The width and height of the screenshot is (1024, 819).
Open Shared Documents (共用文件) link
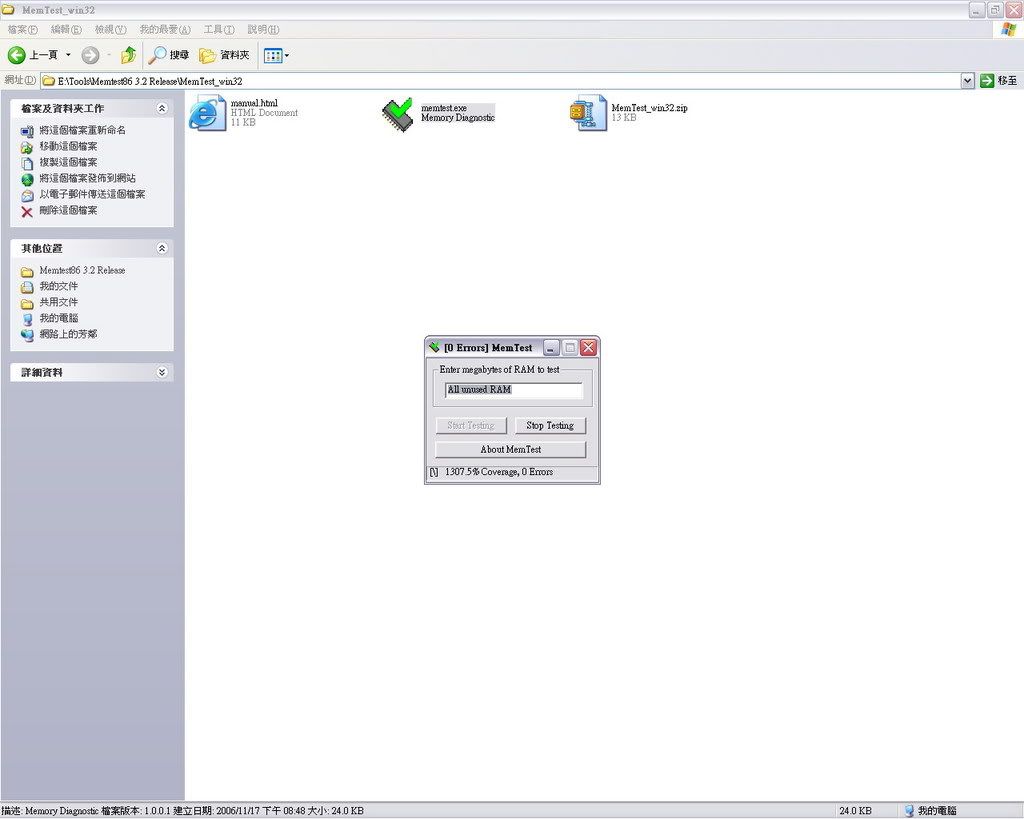58,302
